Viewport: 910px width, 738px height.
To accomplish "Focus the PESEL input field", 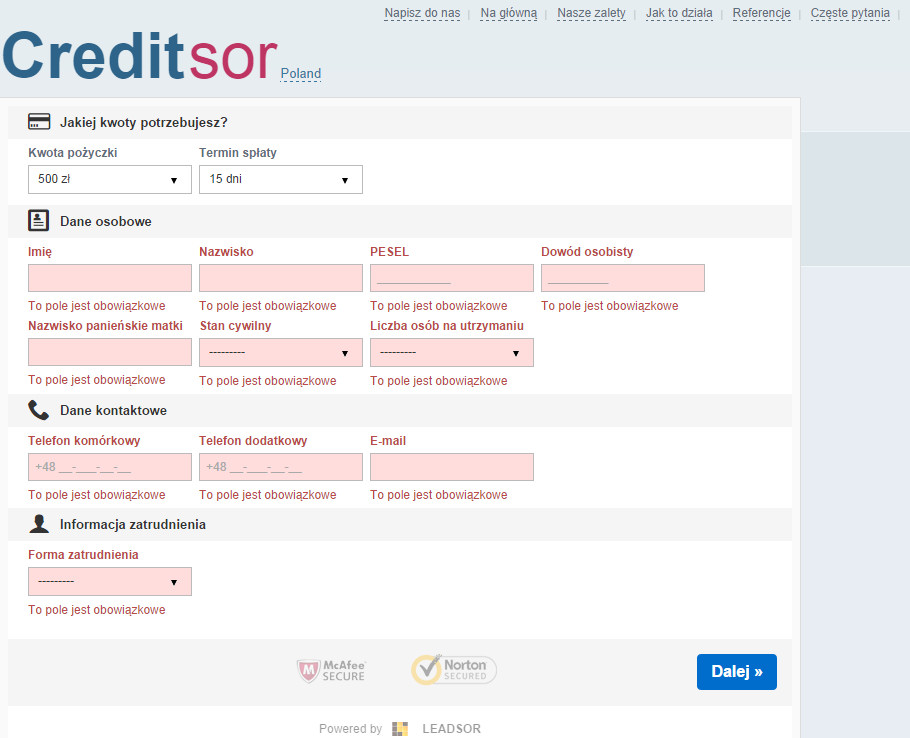I will tap(452, 278).
